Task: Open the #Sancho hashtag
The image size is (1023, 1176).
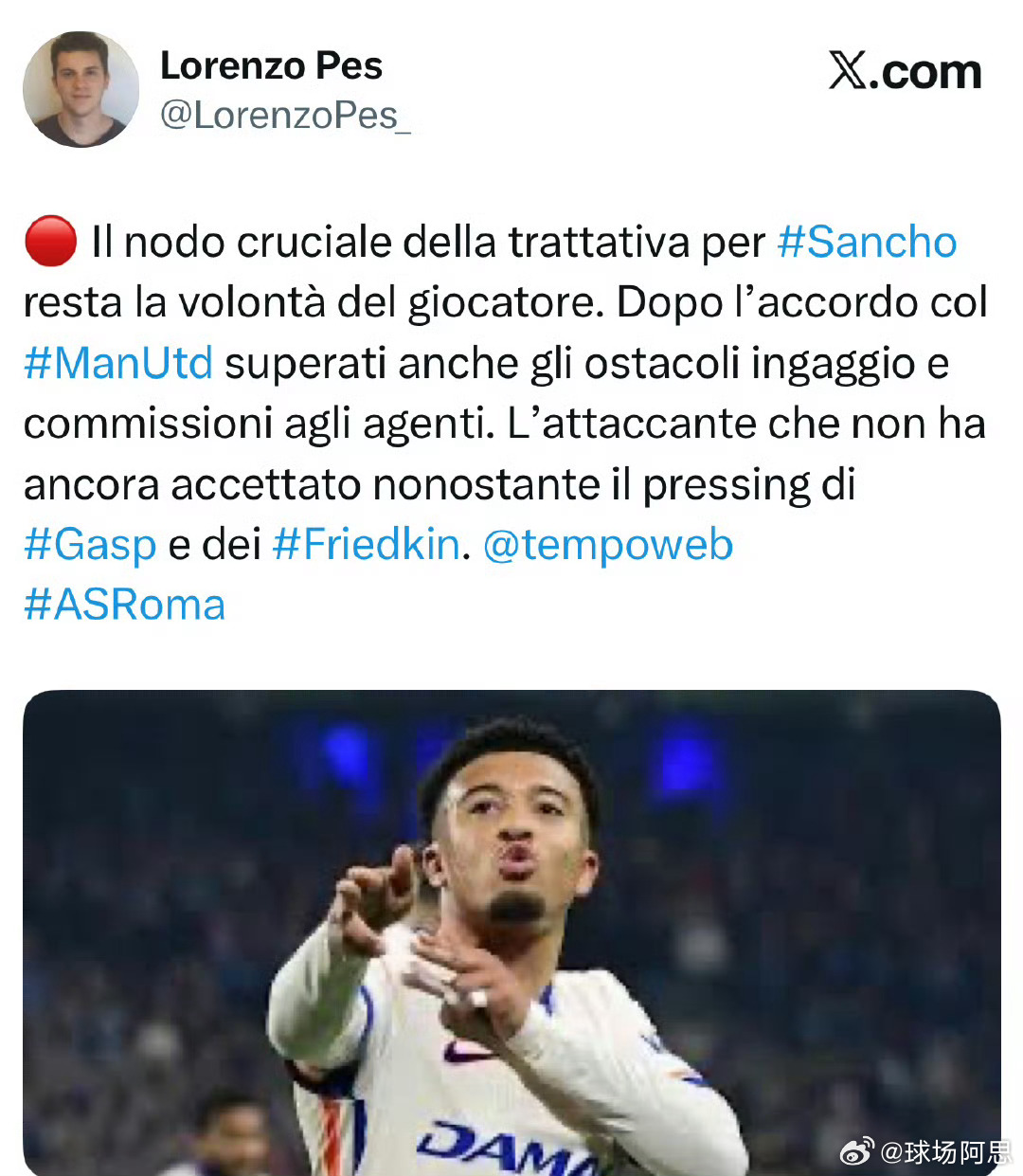Action: 867,242
